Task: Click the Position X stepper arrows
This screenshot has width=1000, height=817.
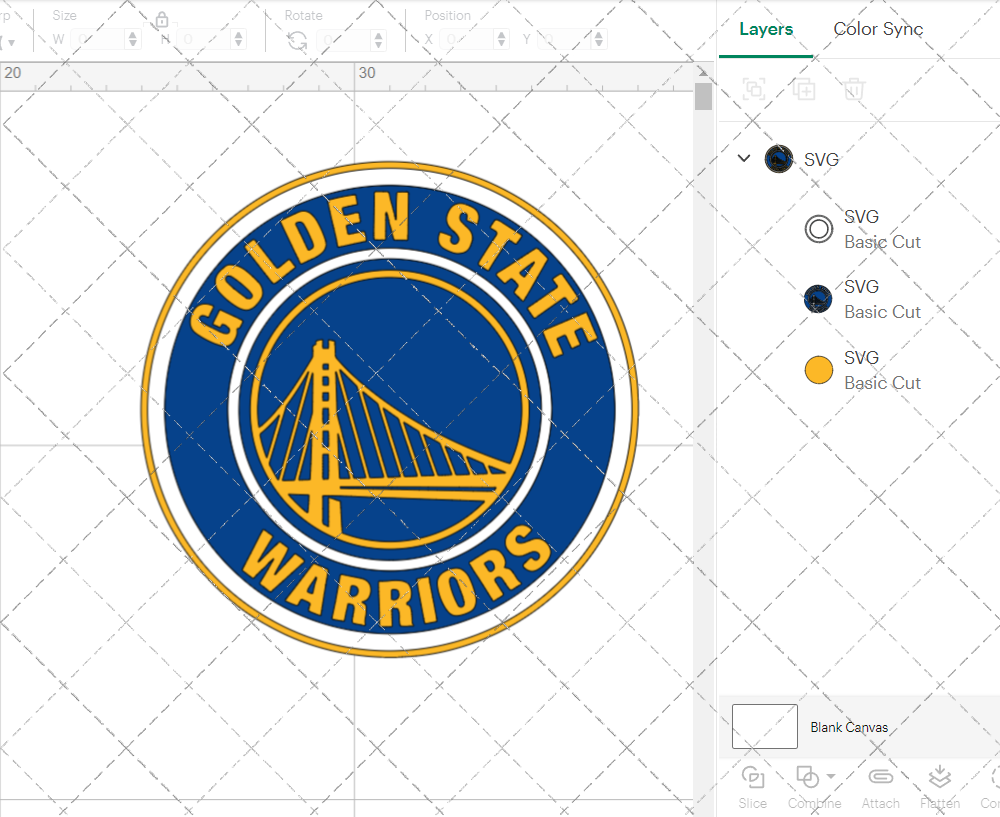Action: (501, 40)
